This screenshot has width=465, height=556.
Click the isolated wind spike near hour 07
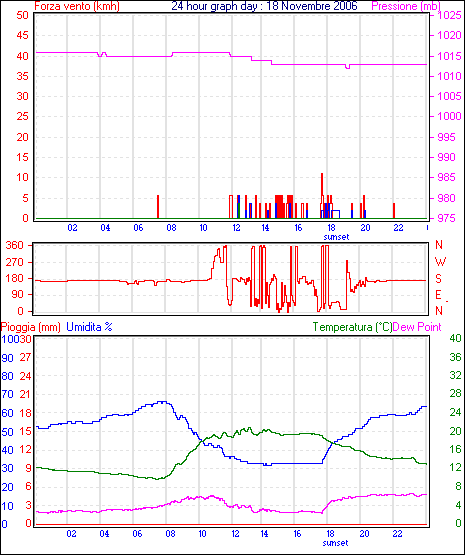pos(158,207)
